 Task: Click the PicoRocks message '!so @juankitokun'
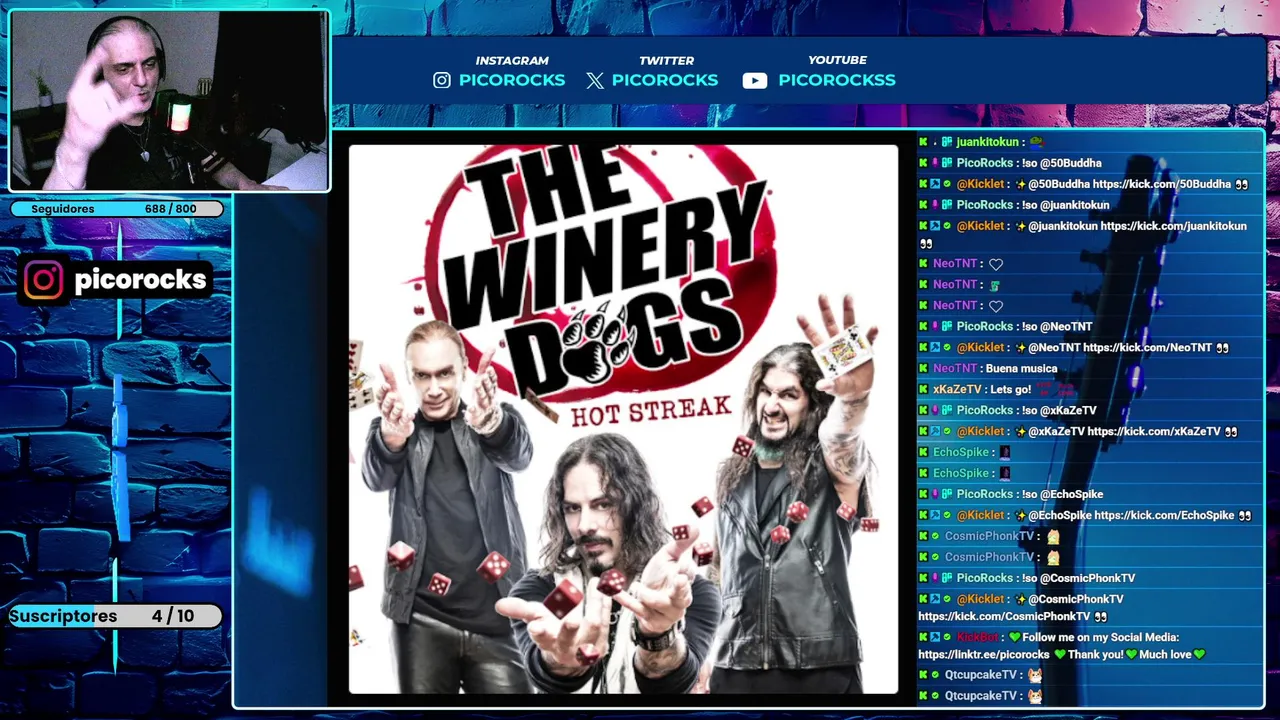[1067, 205]
